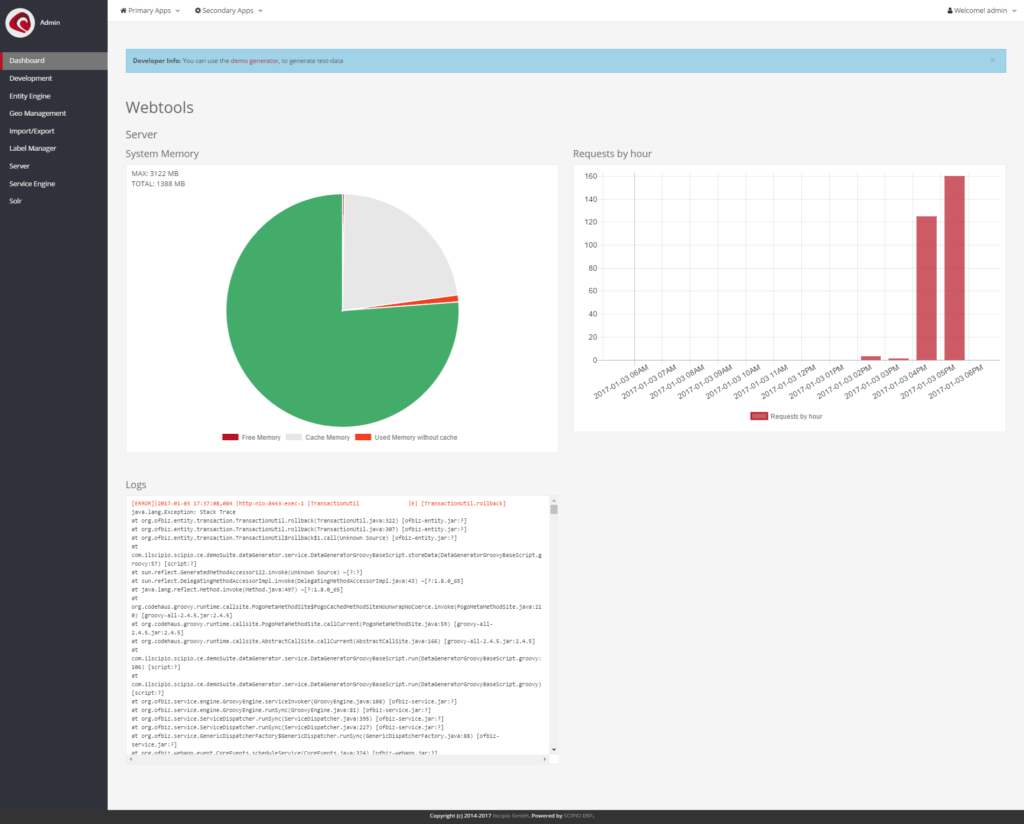Viewport: 1024px width, 824px height.
Task: Click the Logs panel scrollbar thumb
Action: (x=554, y=508)
